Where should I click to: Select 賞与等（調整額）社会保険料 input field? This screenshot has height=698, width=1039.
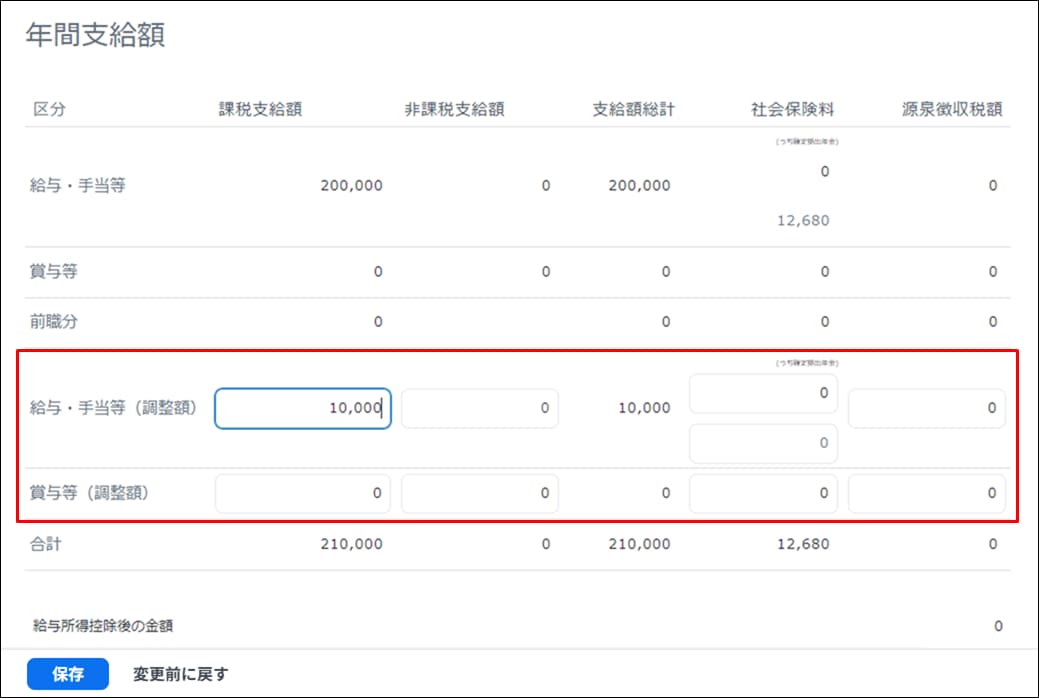click(x=763, y=493)
